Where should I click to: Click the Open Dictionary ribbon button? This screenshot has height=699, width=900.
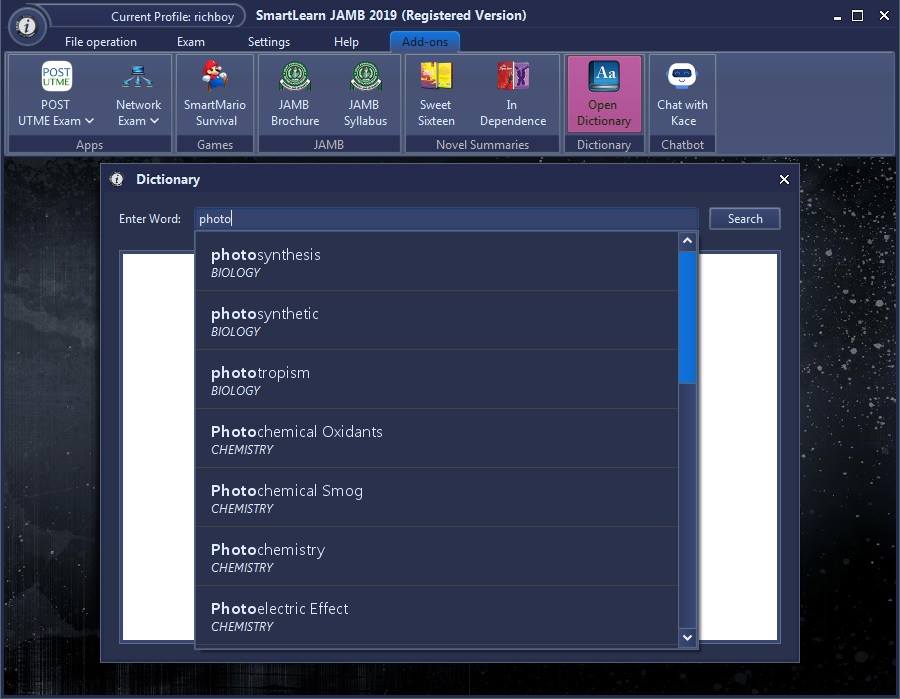click(x=603, y=94)
